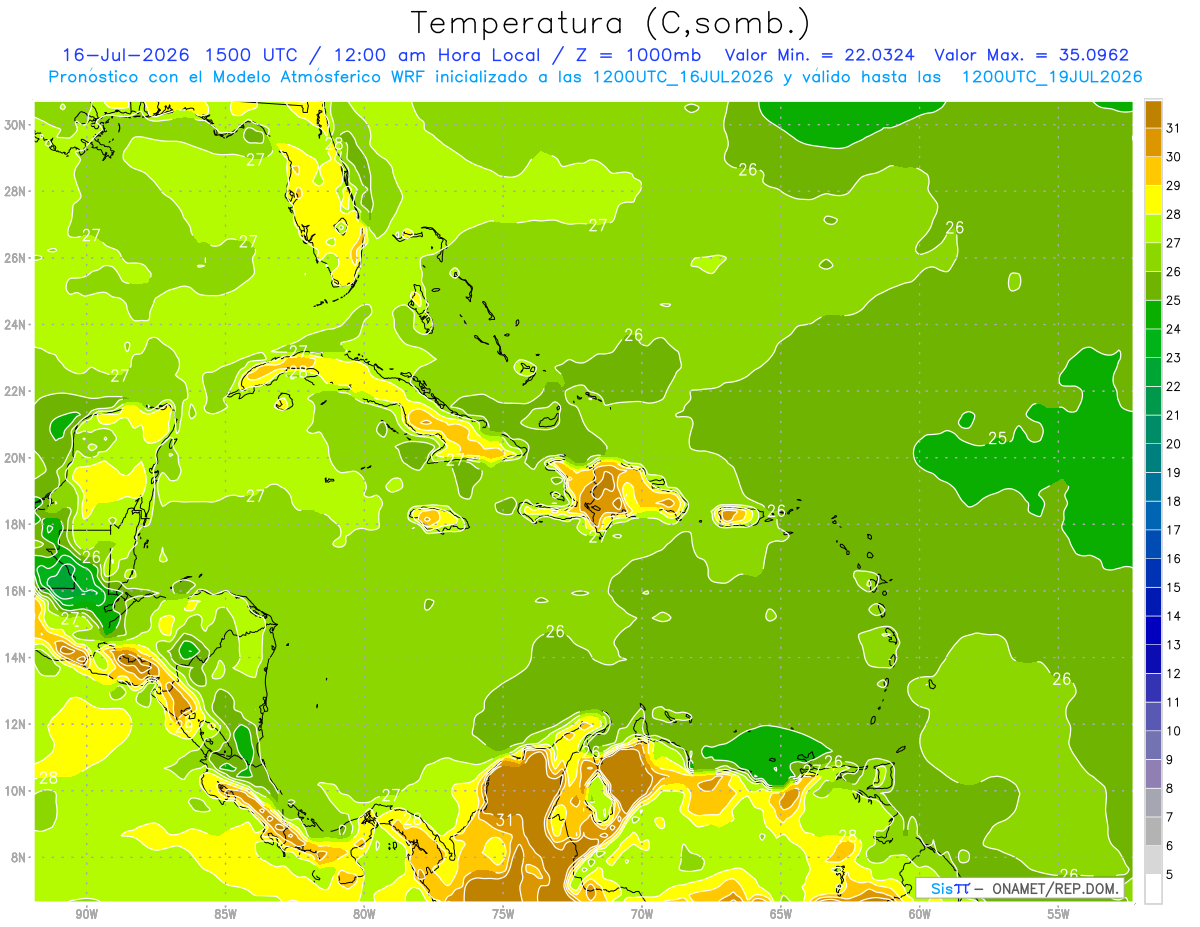Click the legend scale number '21'
Viewport: 1200px width, 927px height.
pyautogui.click(x=1174, y=415)
